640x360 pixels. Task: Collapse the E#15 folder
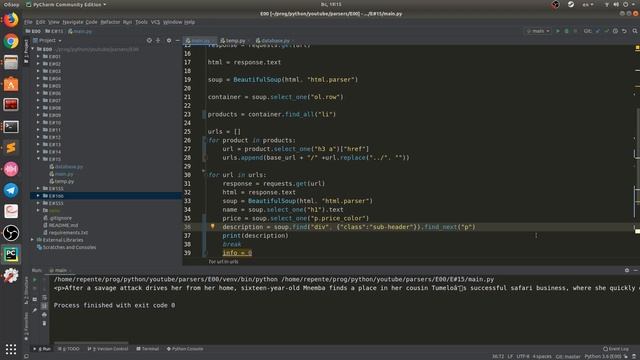click(x=38, y=159)
